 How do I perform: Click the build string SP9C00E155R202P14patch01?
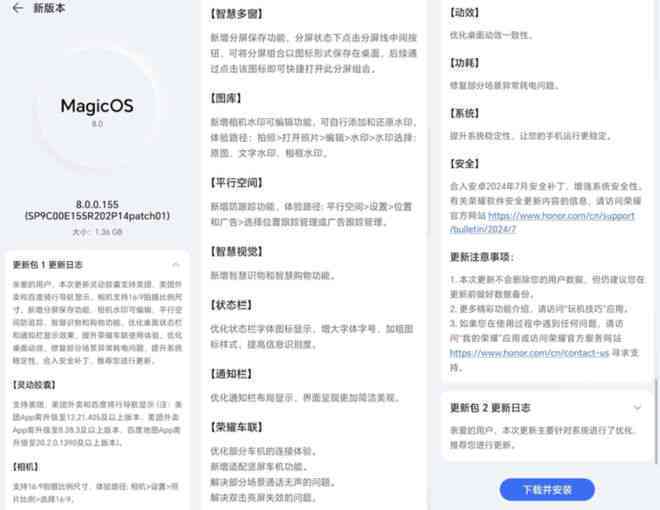[97, 216]
